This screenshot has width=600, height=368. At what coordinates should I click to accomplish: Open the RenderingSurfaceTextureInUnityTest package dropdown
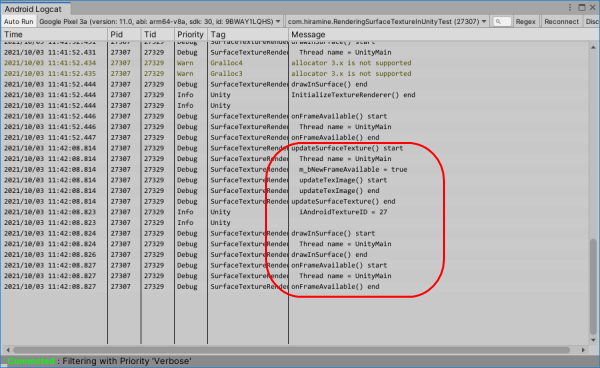[x=387, y=21]
